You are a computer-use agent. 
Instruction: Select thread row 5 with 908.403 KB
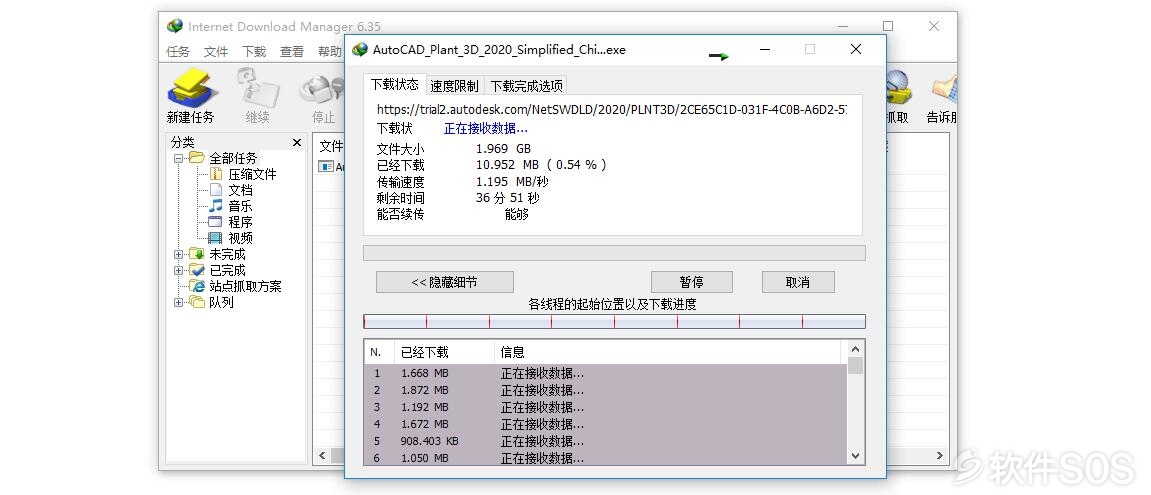tap(606, 441)
